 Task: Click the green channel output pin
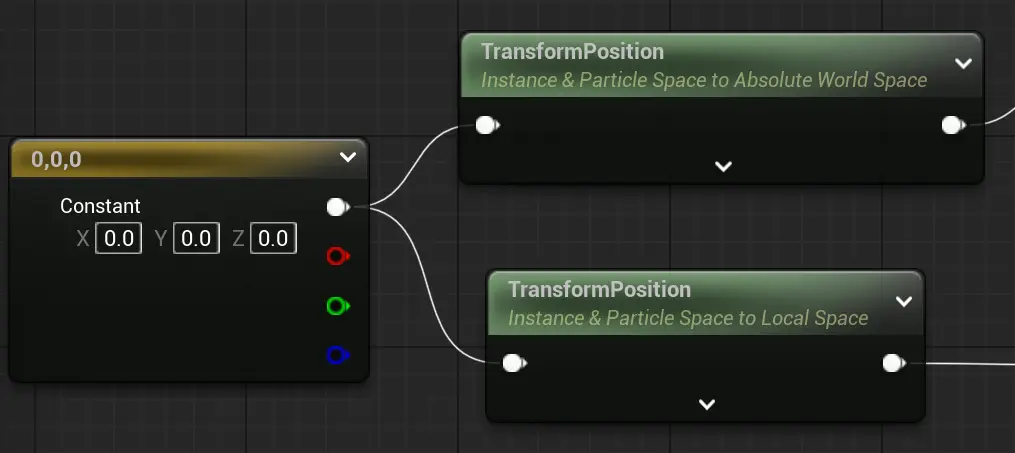(337, 306)
